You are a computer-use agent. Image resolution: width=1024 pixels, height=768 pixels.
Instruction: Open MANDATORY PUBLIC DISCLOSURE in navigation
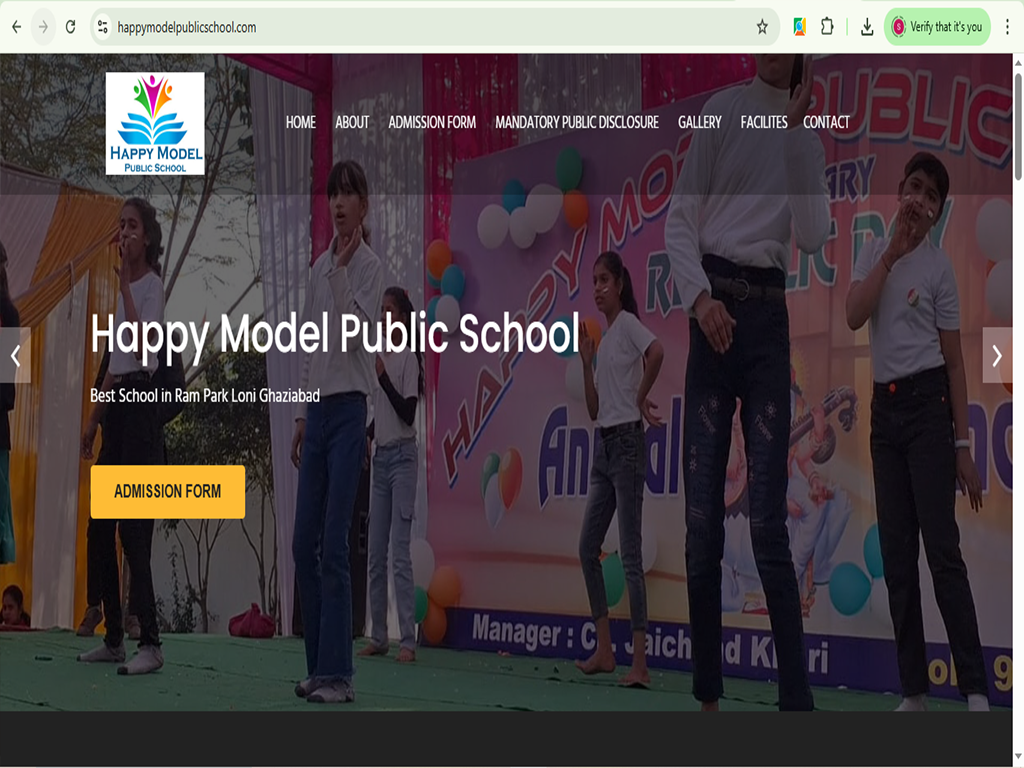tap(577, 122)
